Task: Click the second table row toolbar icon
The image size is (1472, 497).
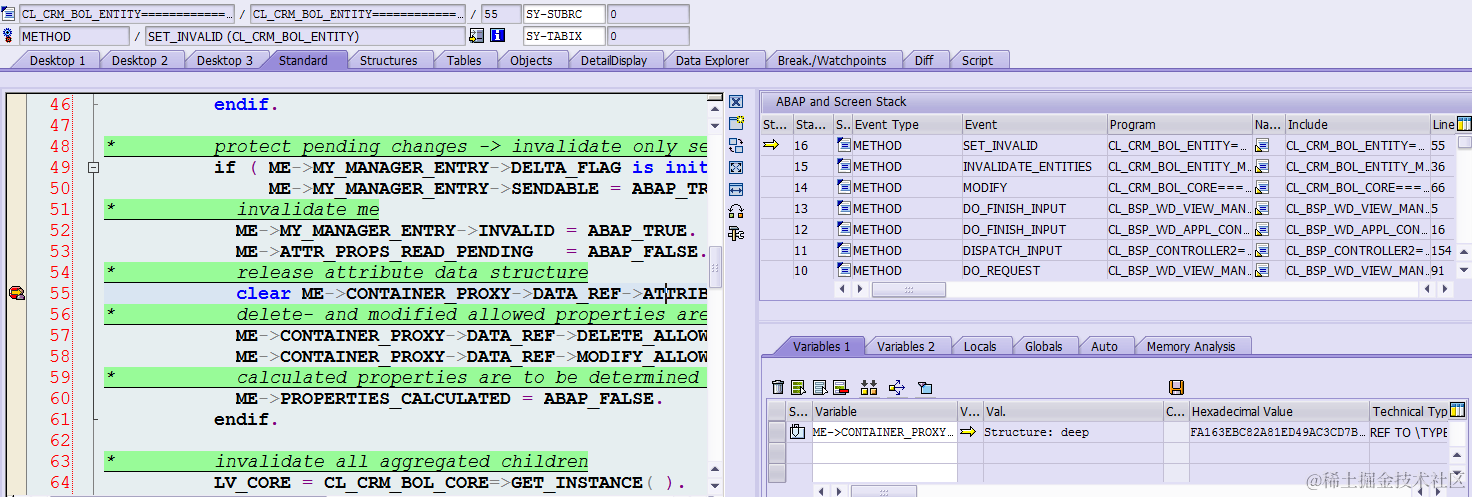Action: point(819,387)
